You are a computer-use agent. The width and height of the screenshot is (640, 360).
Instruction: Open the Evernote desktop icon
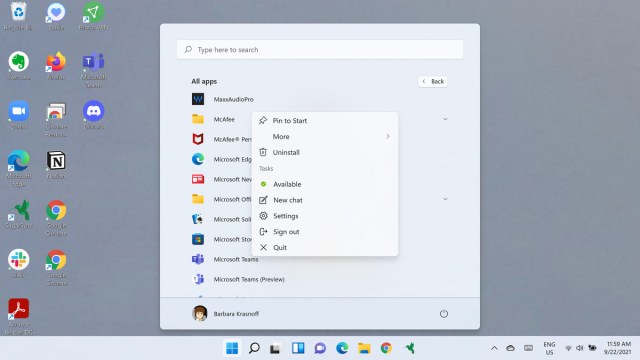pos(19,66)
